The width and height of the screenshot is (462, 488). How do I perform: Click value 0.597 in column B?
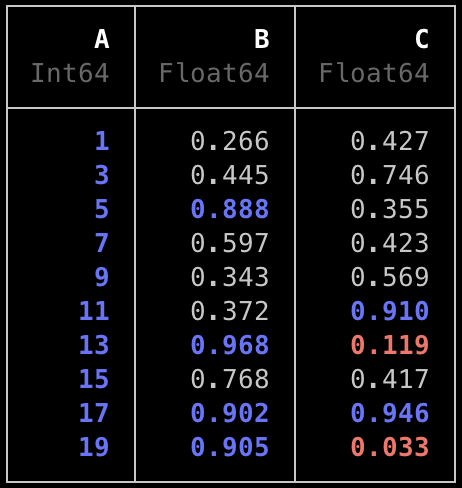click(x=230, y=243)
